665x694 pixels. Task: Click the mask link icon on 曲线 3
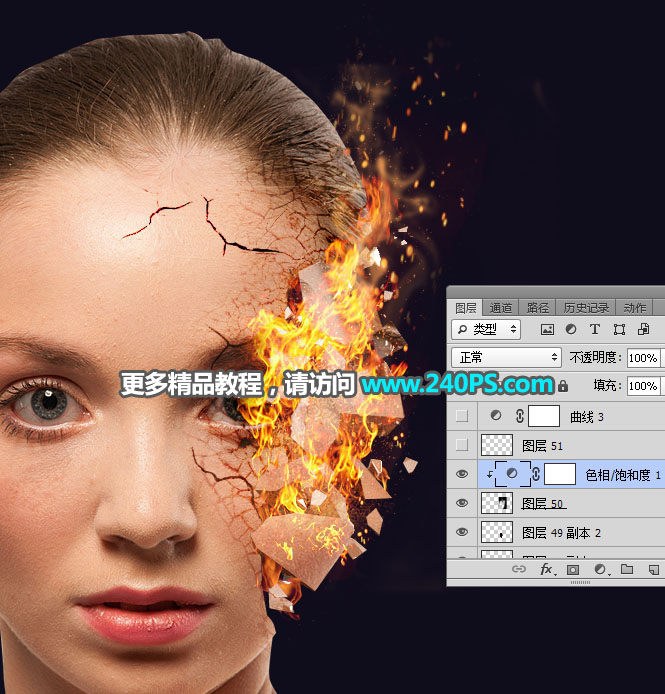(520, 416)
